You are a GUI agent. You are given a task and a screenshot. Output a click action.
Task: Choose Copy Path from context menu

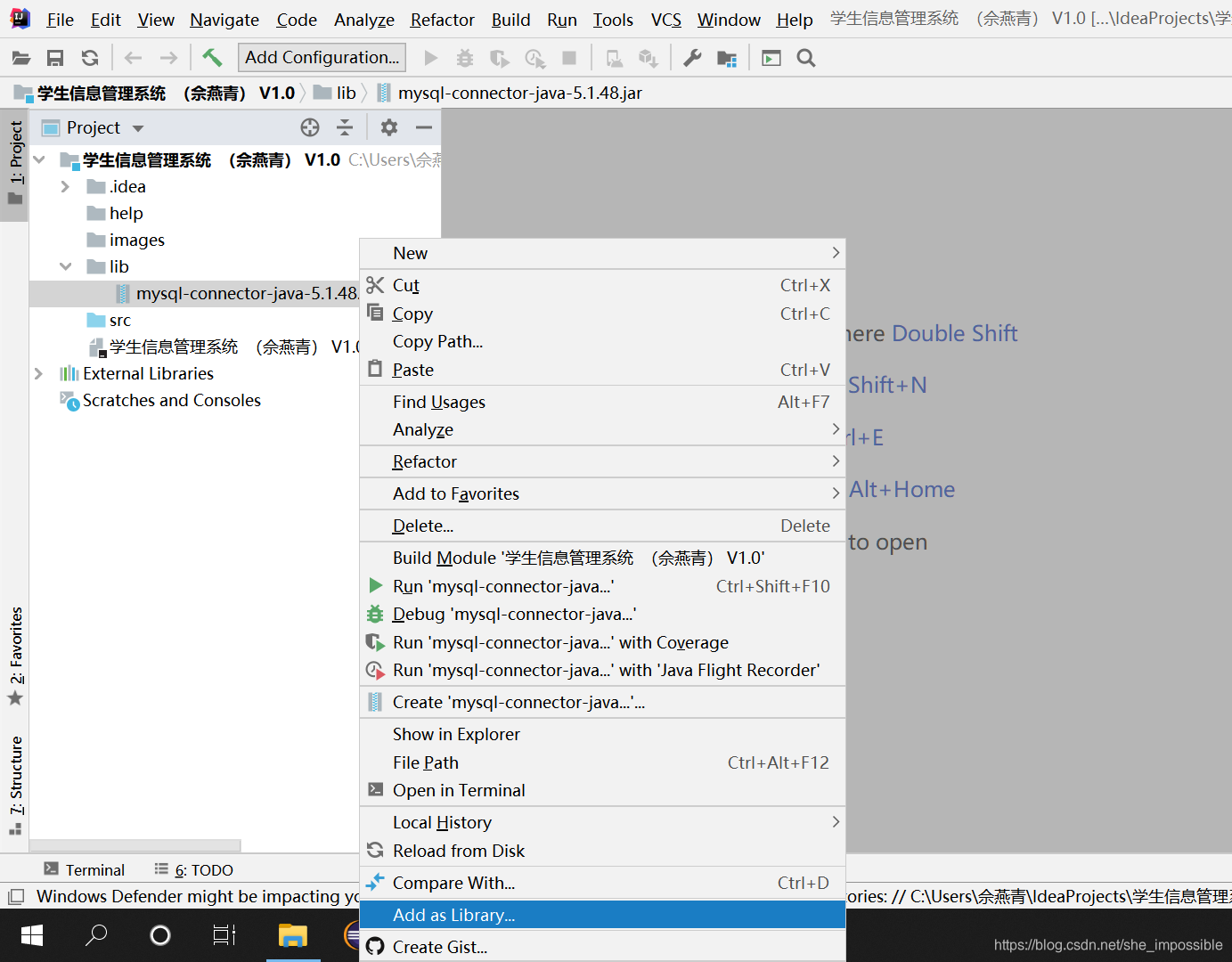(602, 341)
